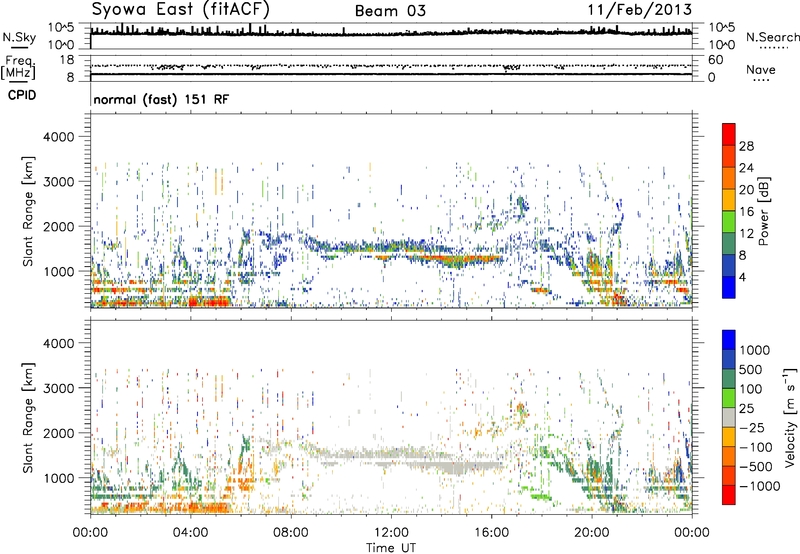
Task: Click the "16" value on Power colorbar
Action: pos(746,212)
